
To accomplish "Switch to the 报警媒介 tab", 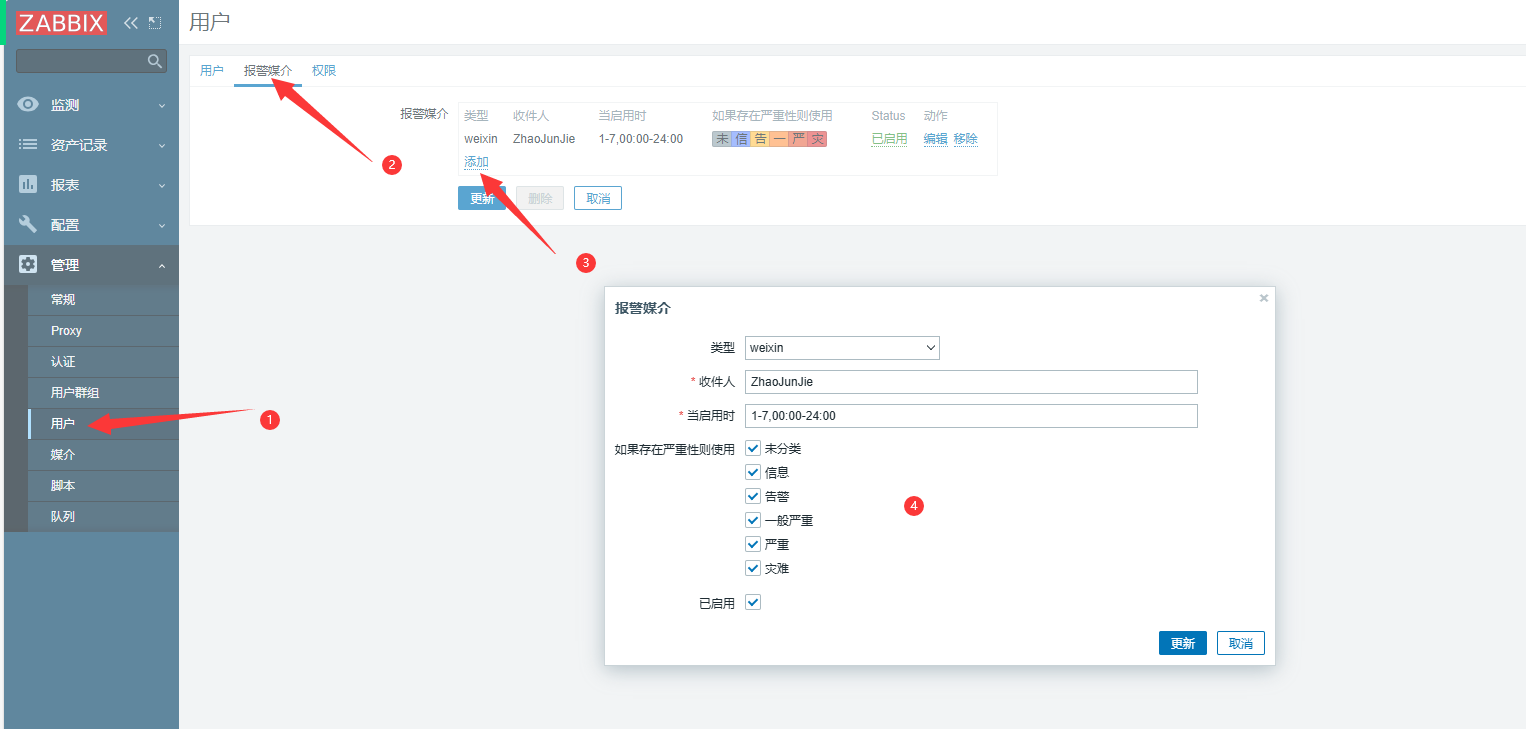I will coord(268,71).
